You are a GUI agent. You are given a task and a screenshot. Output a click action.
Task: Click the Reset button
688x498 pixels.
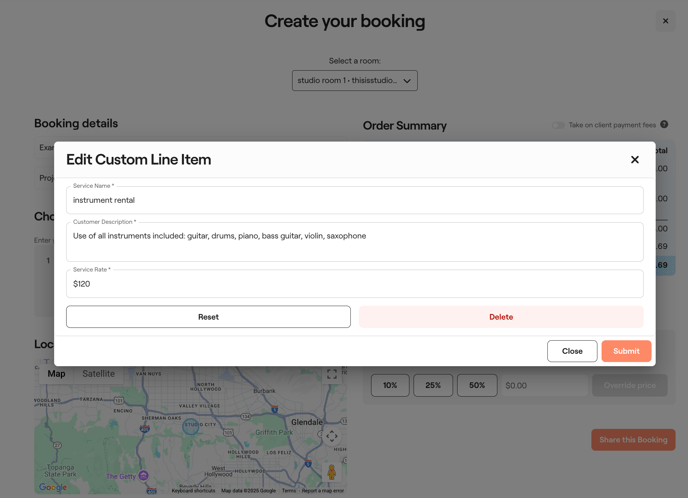point(208,317)
